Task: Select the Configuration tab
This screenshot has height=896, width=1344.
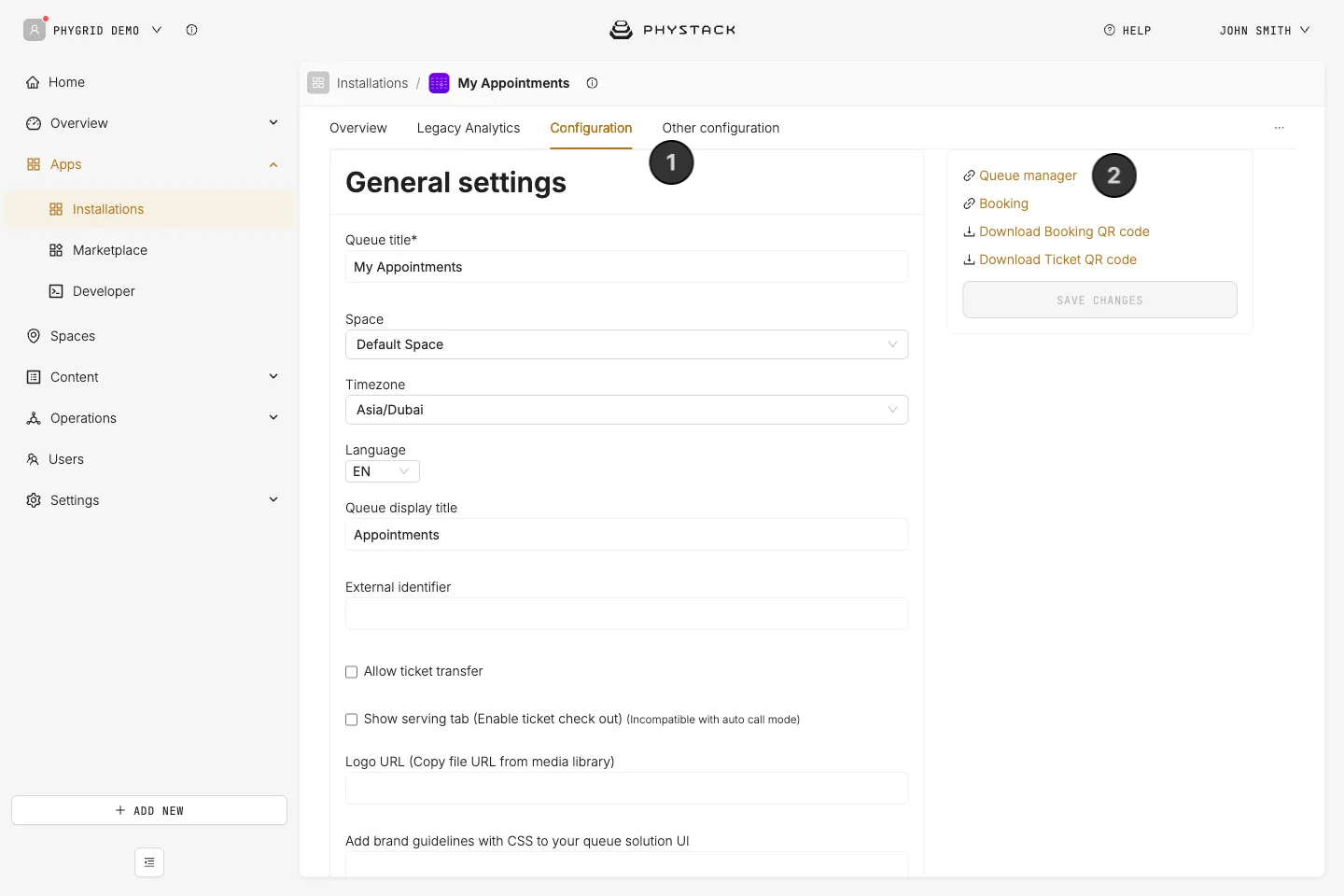Action: pos(591,128)
